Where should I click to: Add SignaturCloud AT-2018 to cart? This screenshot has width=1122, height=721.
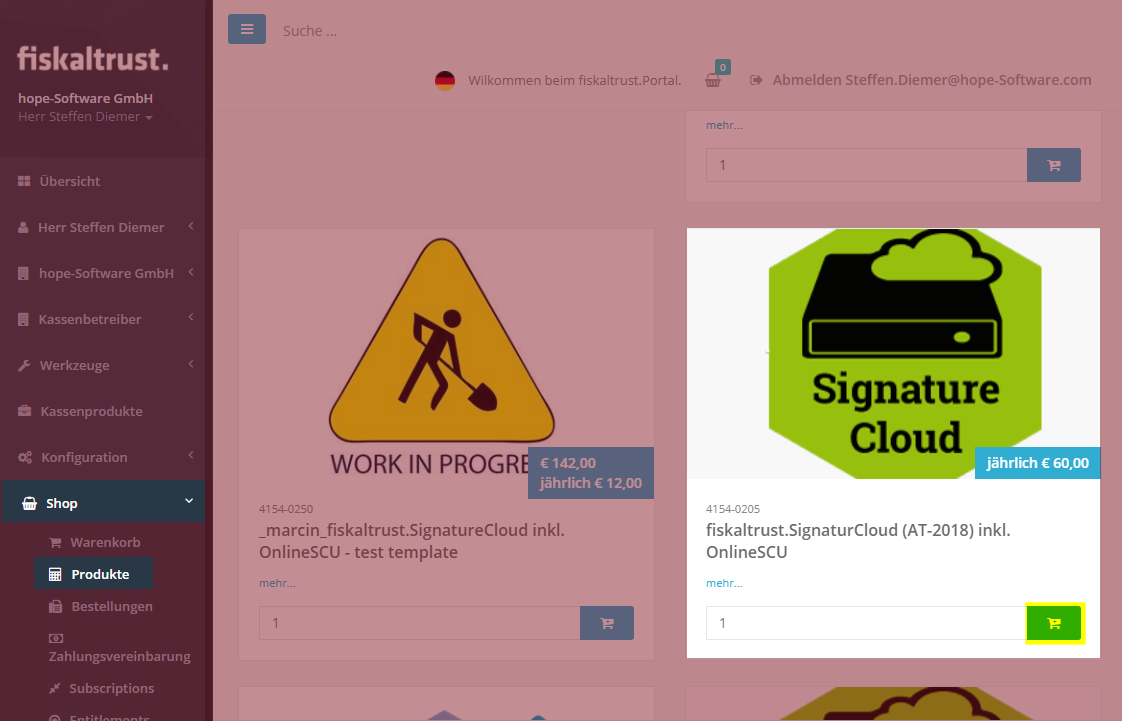click(x=1054, y=623)
